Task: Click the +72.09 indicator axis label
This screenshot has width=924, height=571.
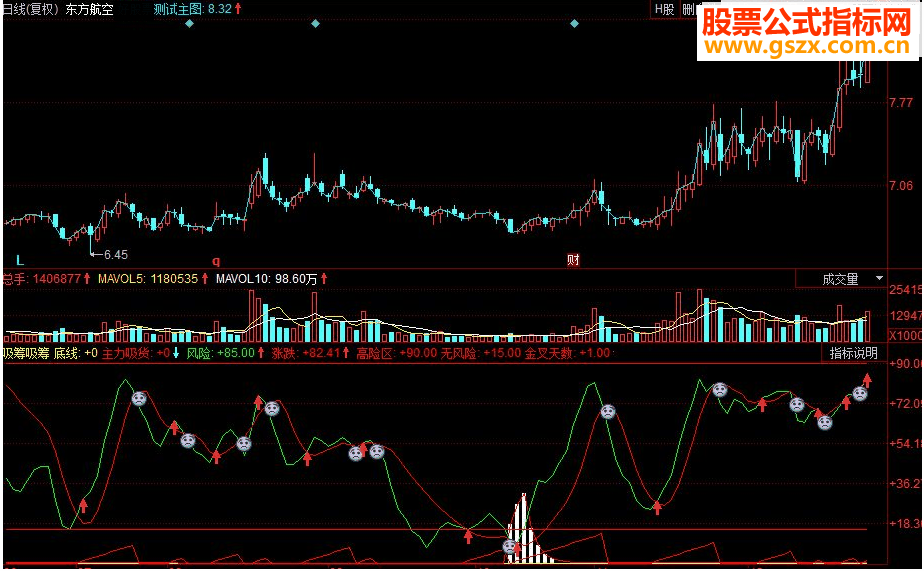Action: point(906,404)
